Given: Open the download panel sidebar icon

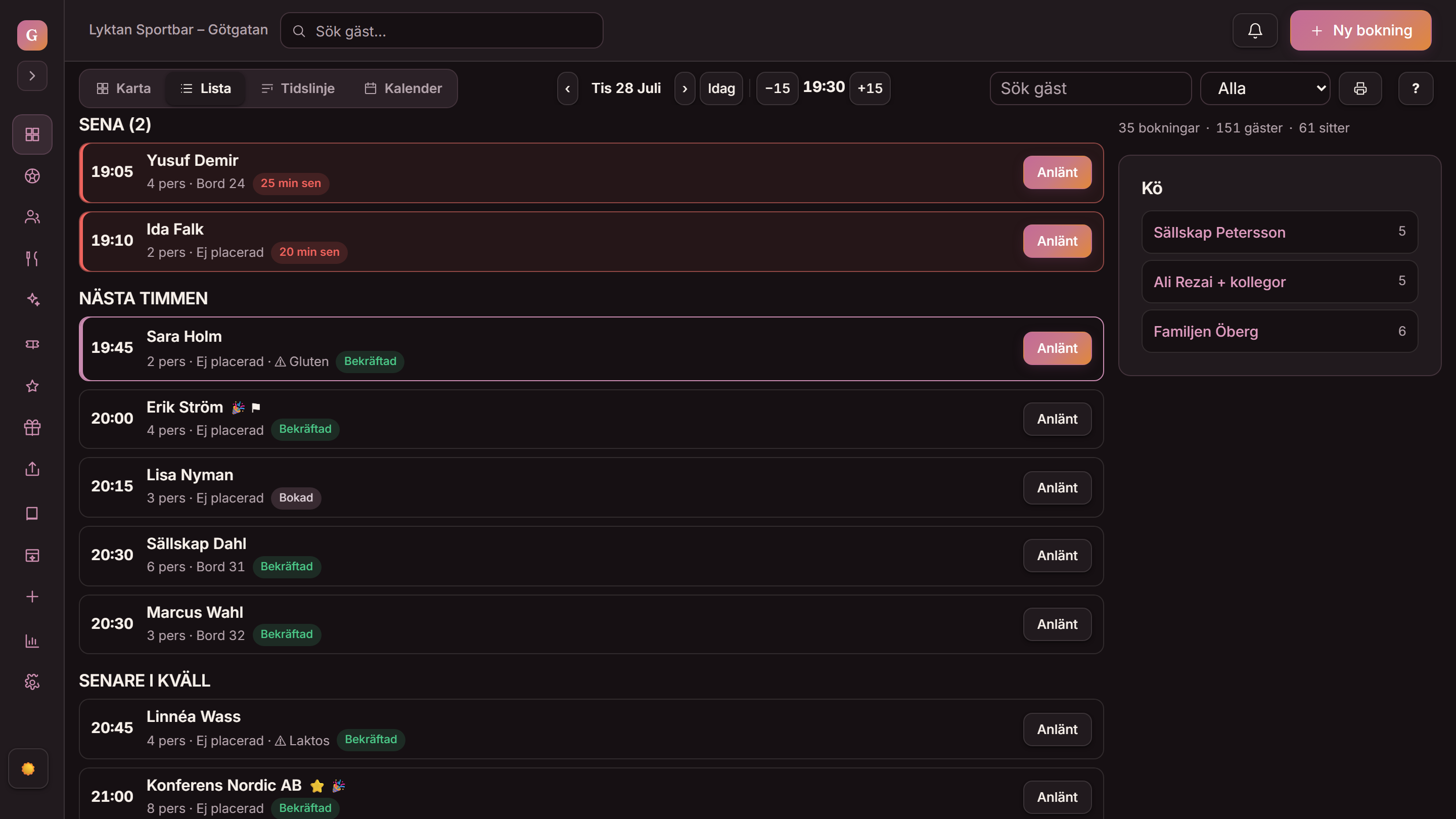Looking at the screenshot, I should [32, 555].
